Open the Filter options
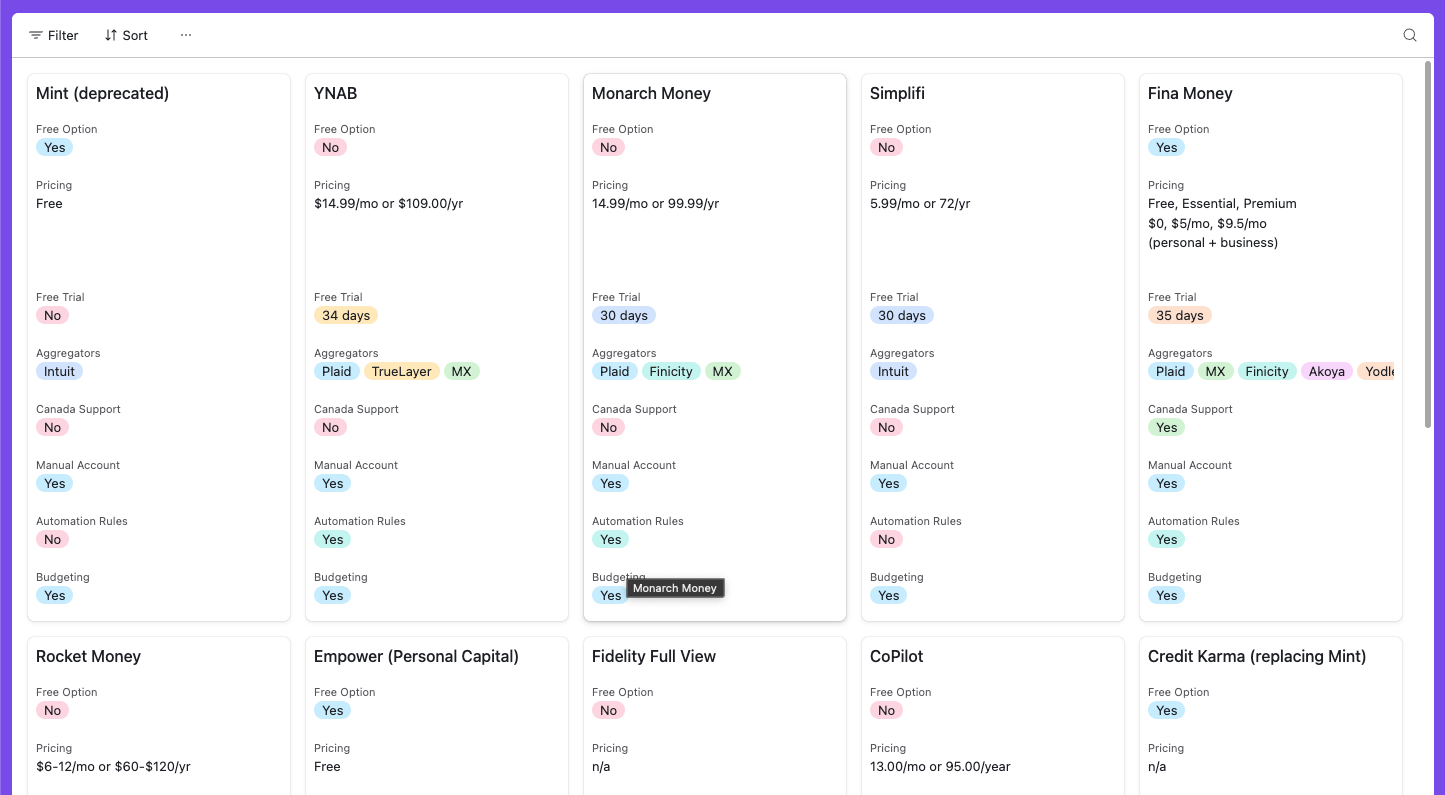The height and width of the screenshot is (795, 1445). click(x=54, y=35)
